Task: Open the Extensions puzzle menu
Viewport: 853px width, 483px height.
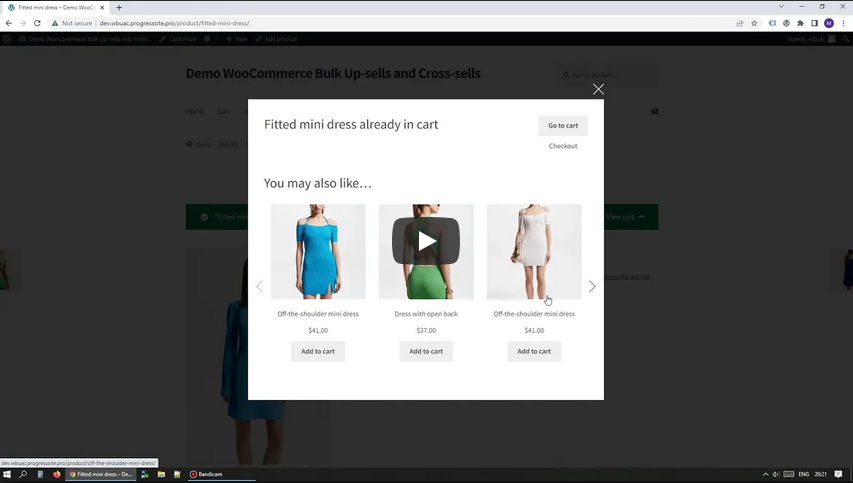Action: [800, 23]
